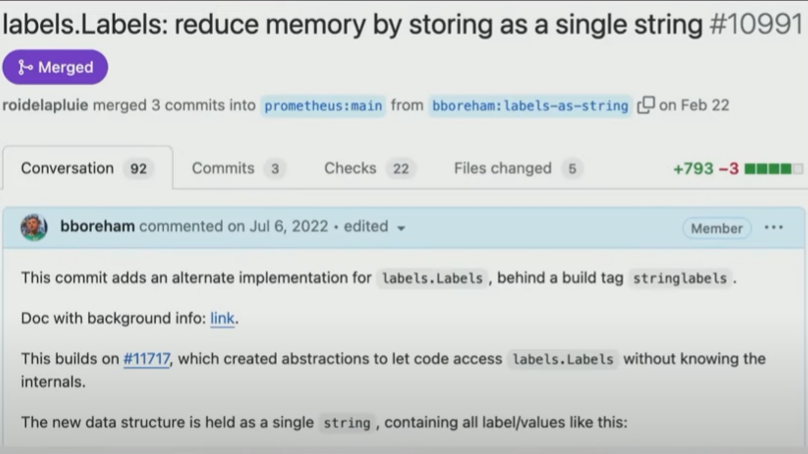
Task: Click the bboreham author name
Action: coord(97,226)
